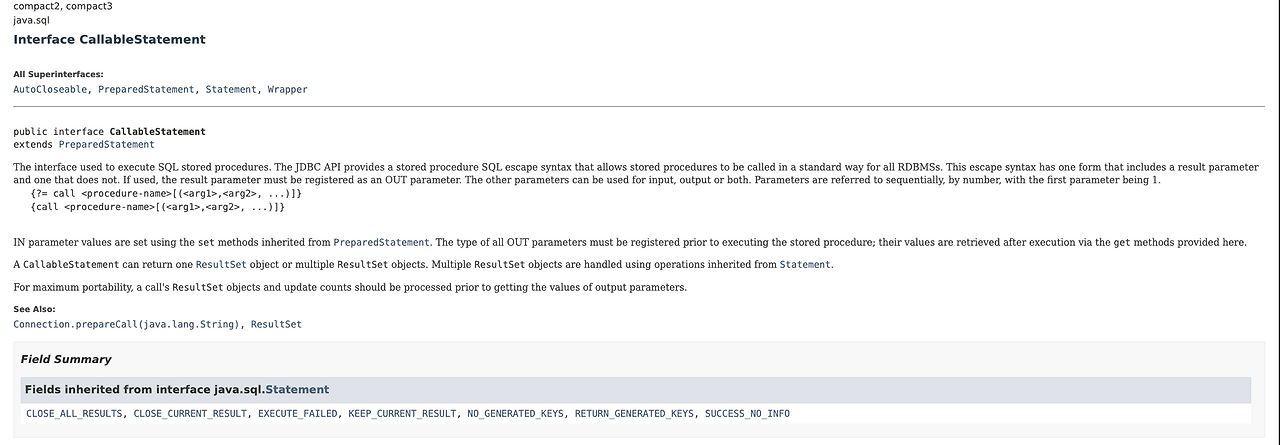The image size is (1280, 445).
Task: Open Connection.prepareCall(java.lang.String) See Also link
Action: pos(126,325)
